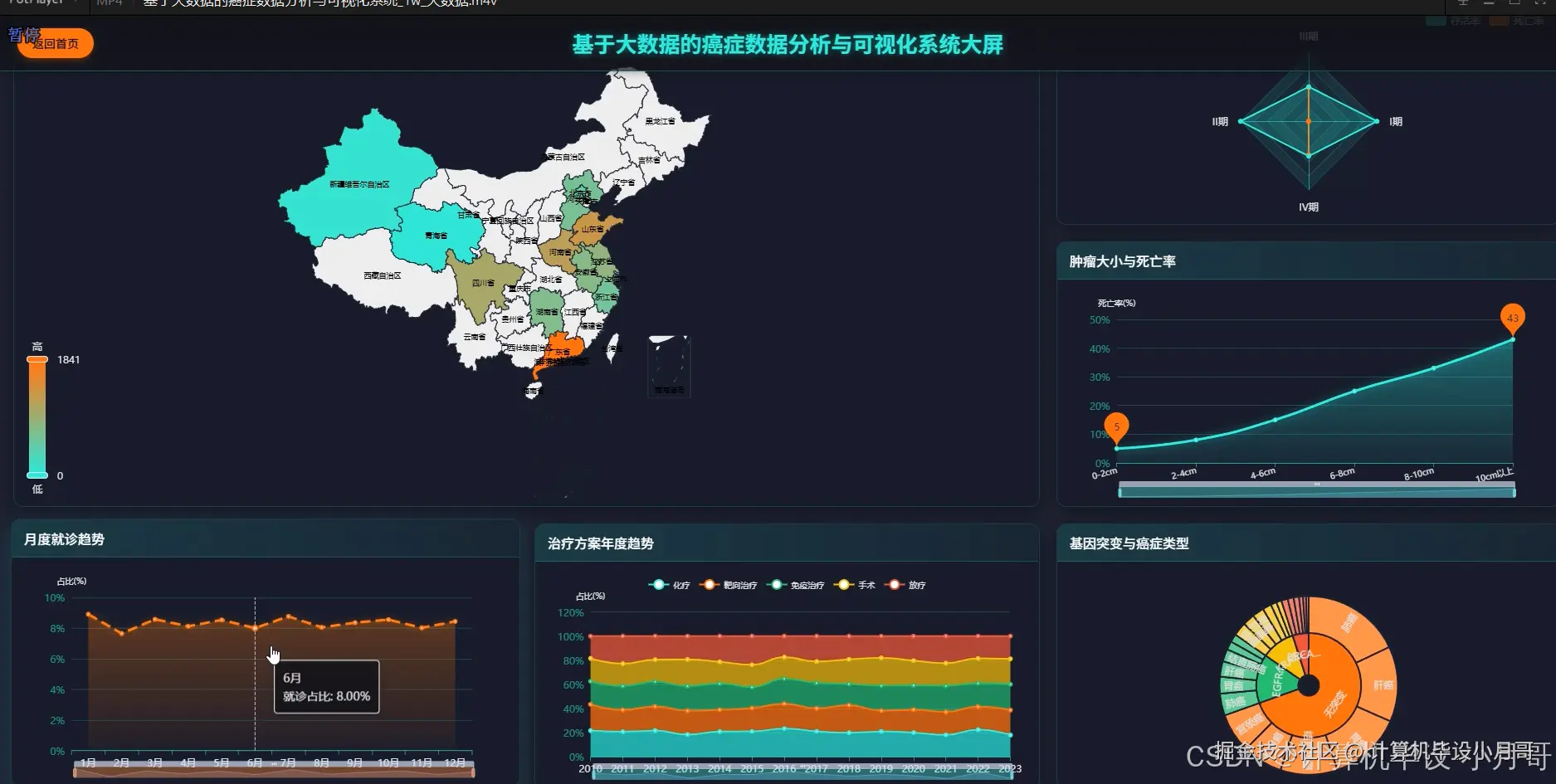Select the "5" marker on the tumor size chart
Screen dimensions: 1556x784
point(1117,426)
